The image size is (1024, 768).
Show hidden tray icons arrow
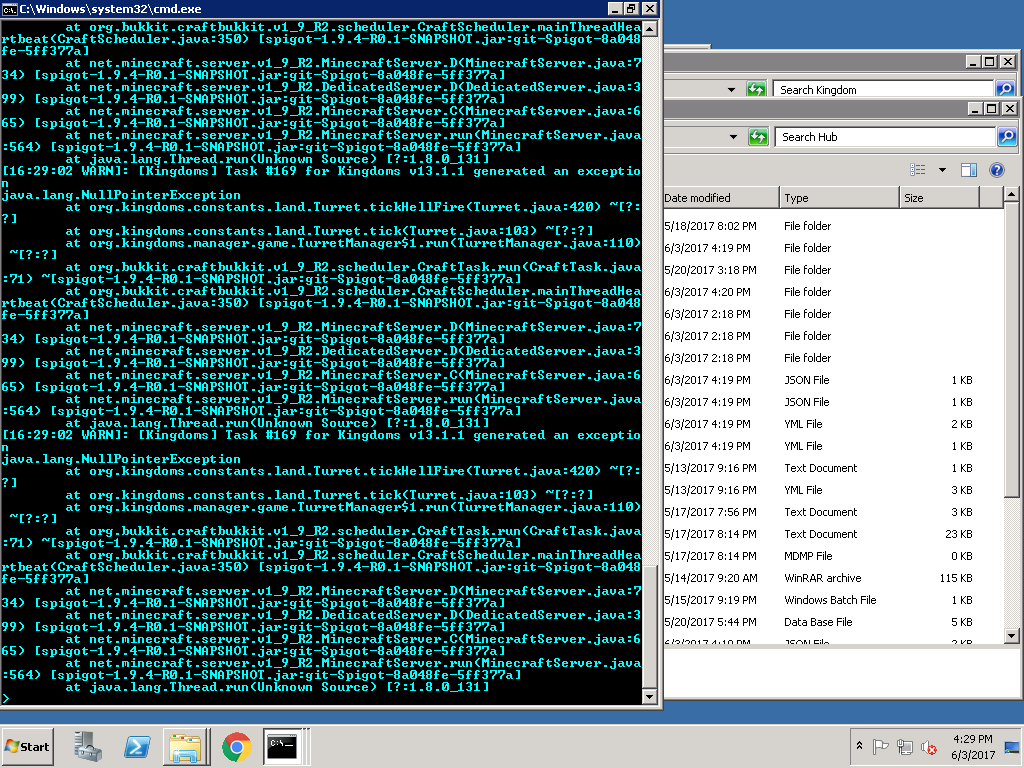tap(859, 746)
